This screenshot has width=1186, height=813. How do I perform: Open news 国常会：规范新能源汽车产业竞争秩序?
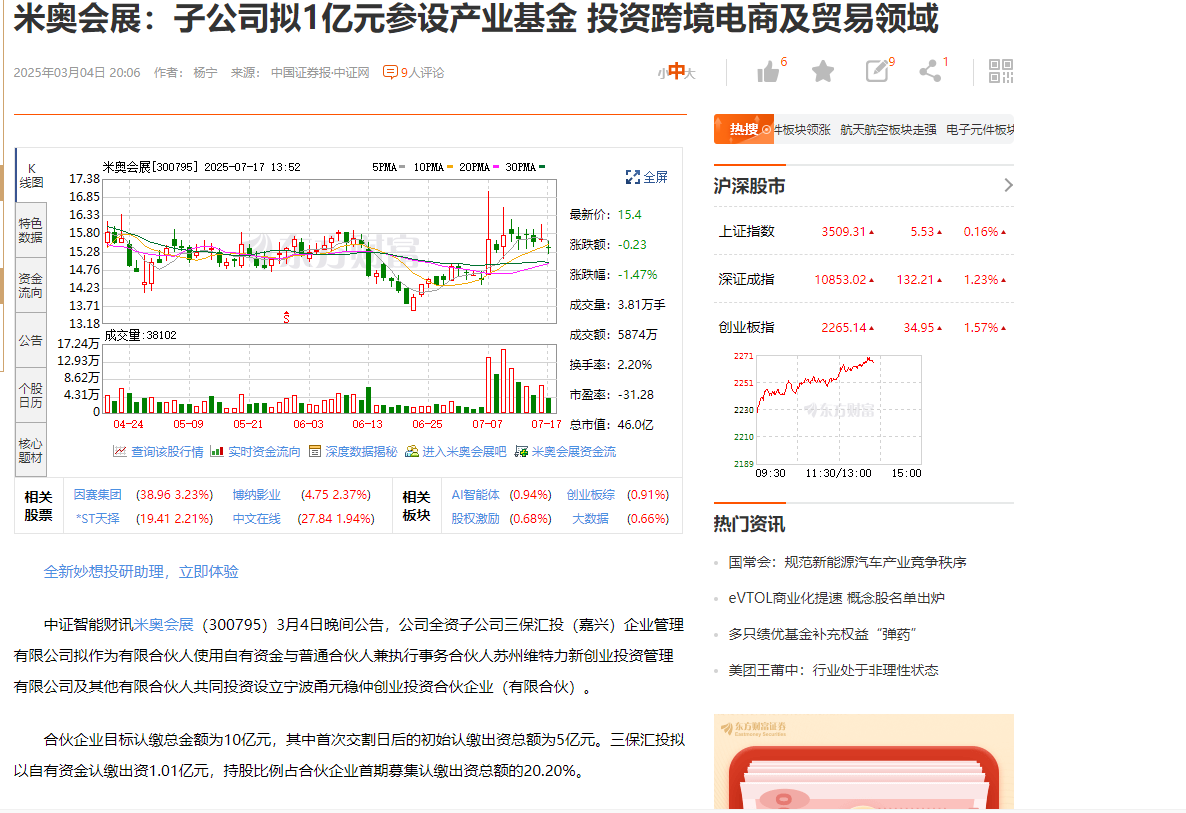[847, 562]
